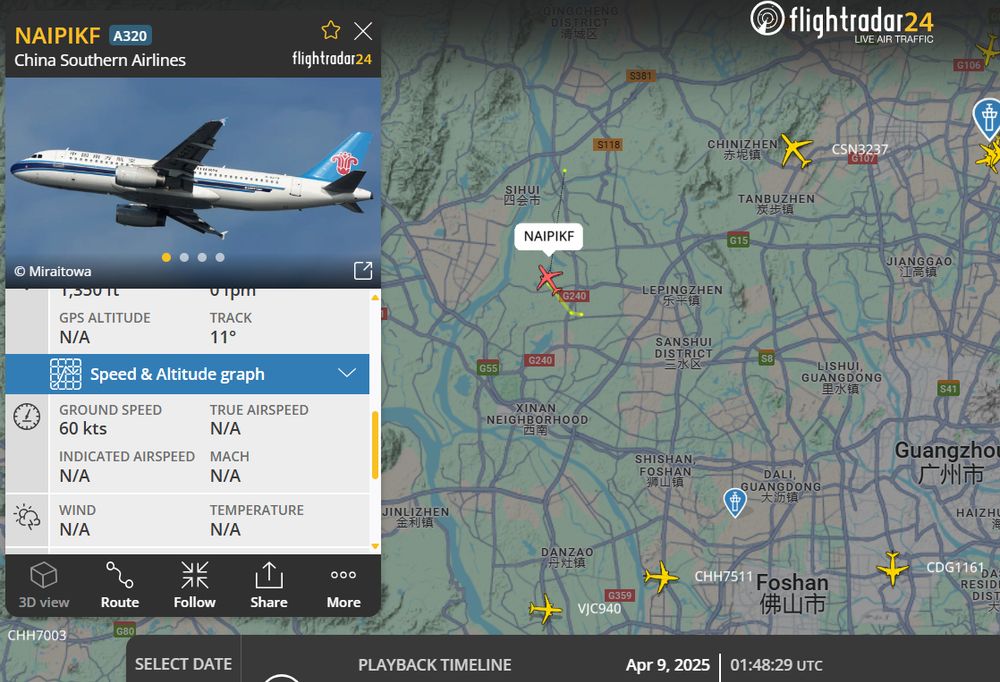Select the CHH7511 aircraft near Foshan
The height and width of the screenshot is (682, 1000).
click(661, 577)
